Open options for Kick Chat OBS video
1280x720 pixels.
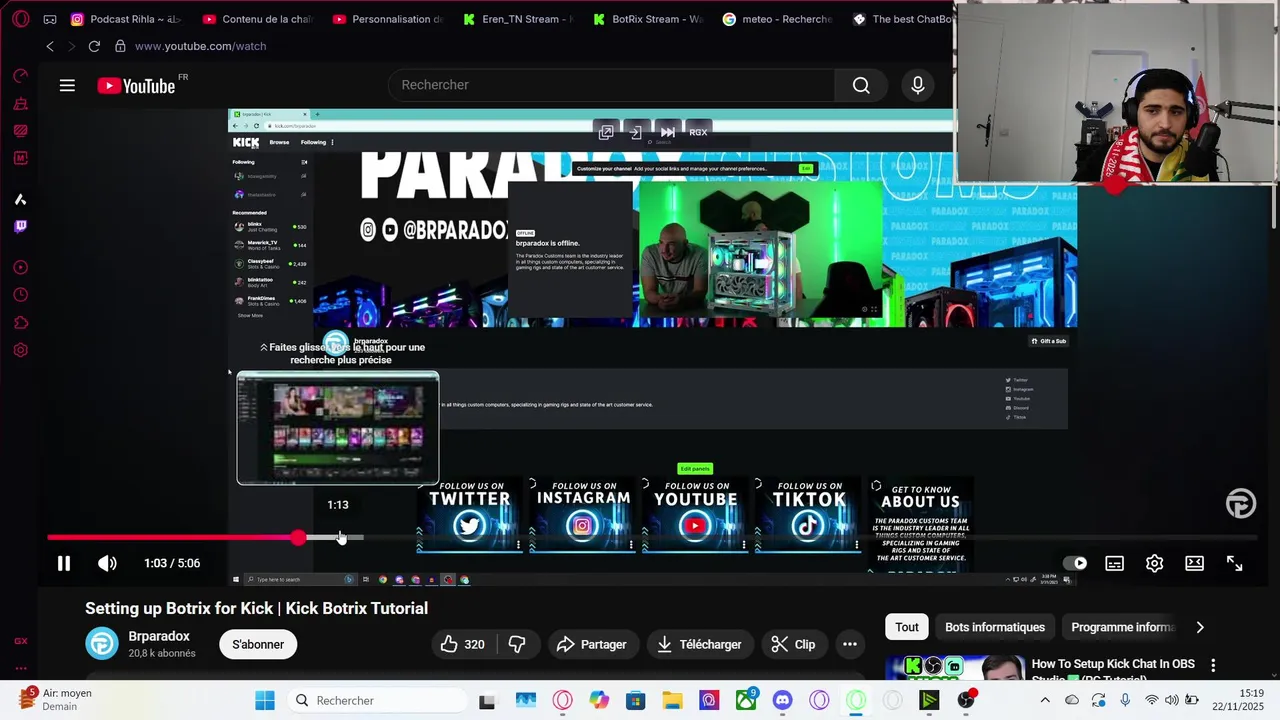tap(1213, 665)
